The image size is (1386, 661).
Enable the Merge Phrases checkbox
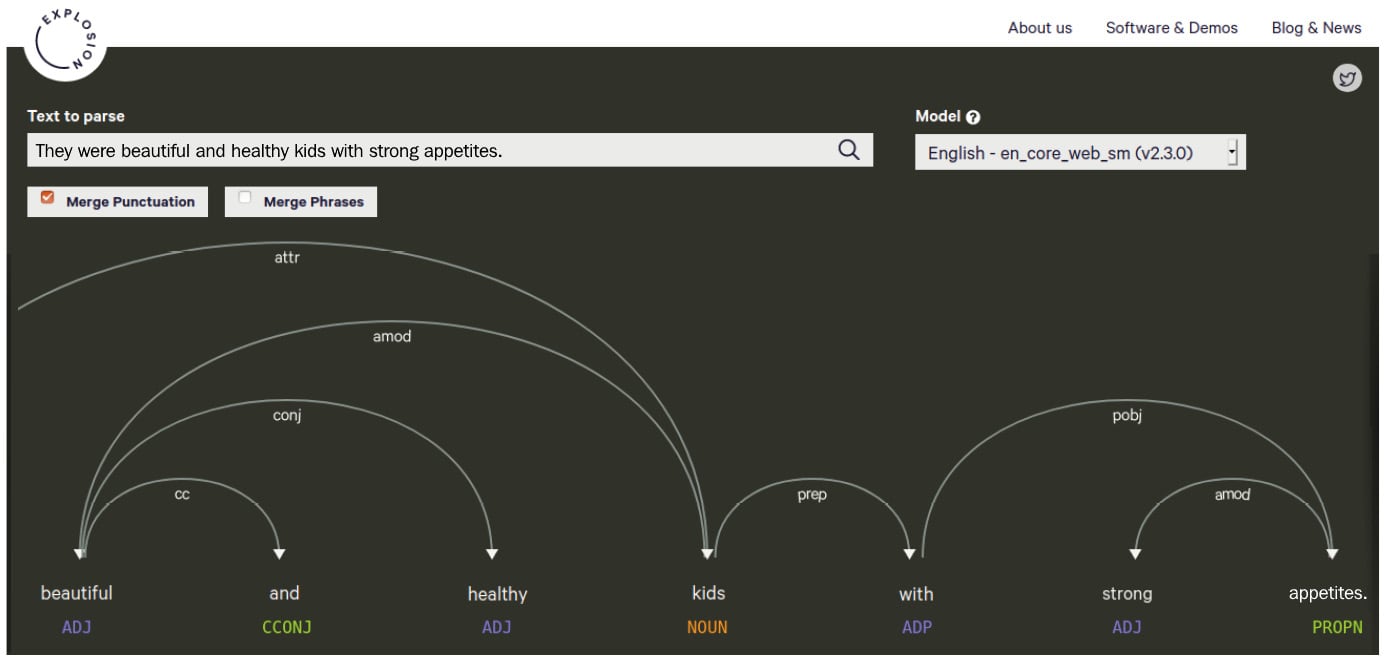[x=245, y=198]
